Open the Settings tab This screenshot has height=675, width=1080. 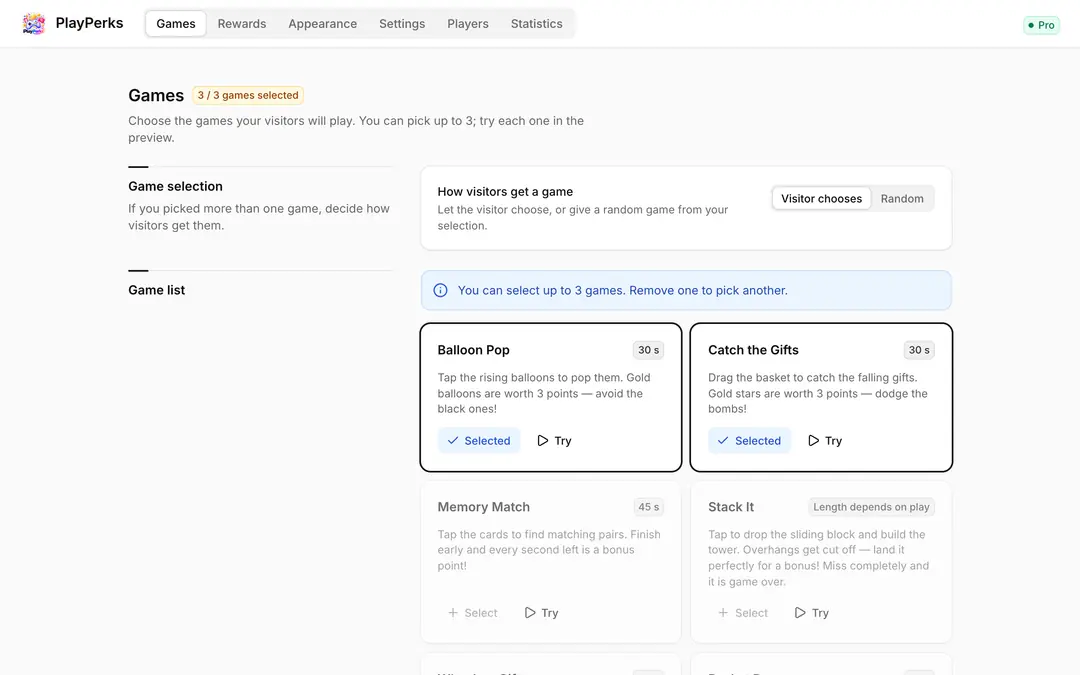(402, 23)
